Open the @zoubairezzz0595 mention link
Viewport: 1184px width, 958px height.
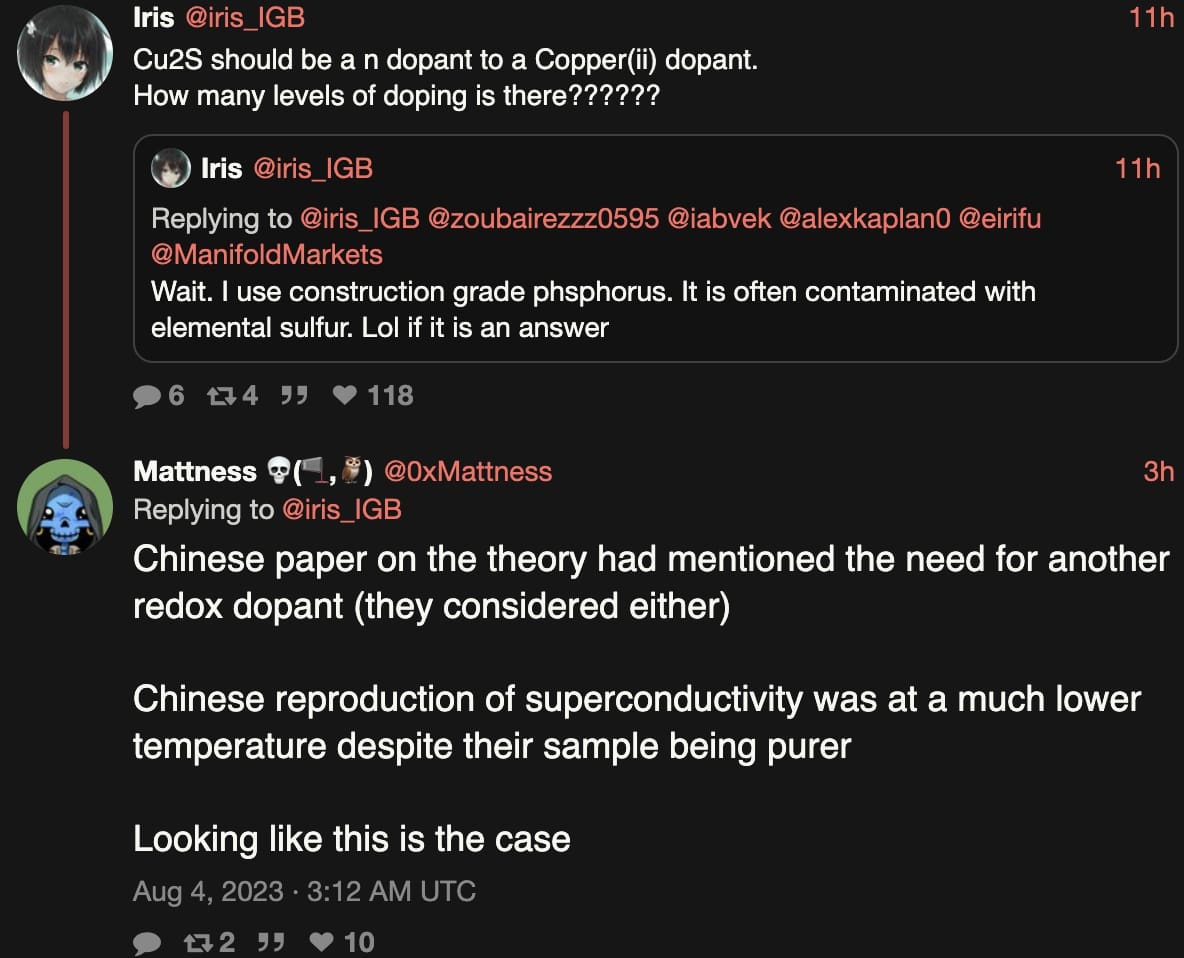pyautogui.click(x=543, y=218)
